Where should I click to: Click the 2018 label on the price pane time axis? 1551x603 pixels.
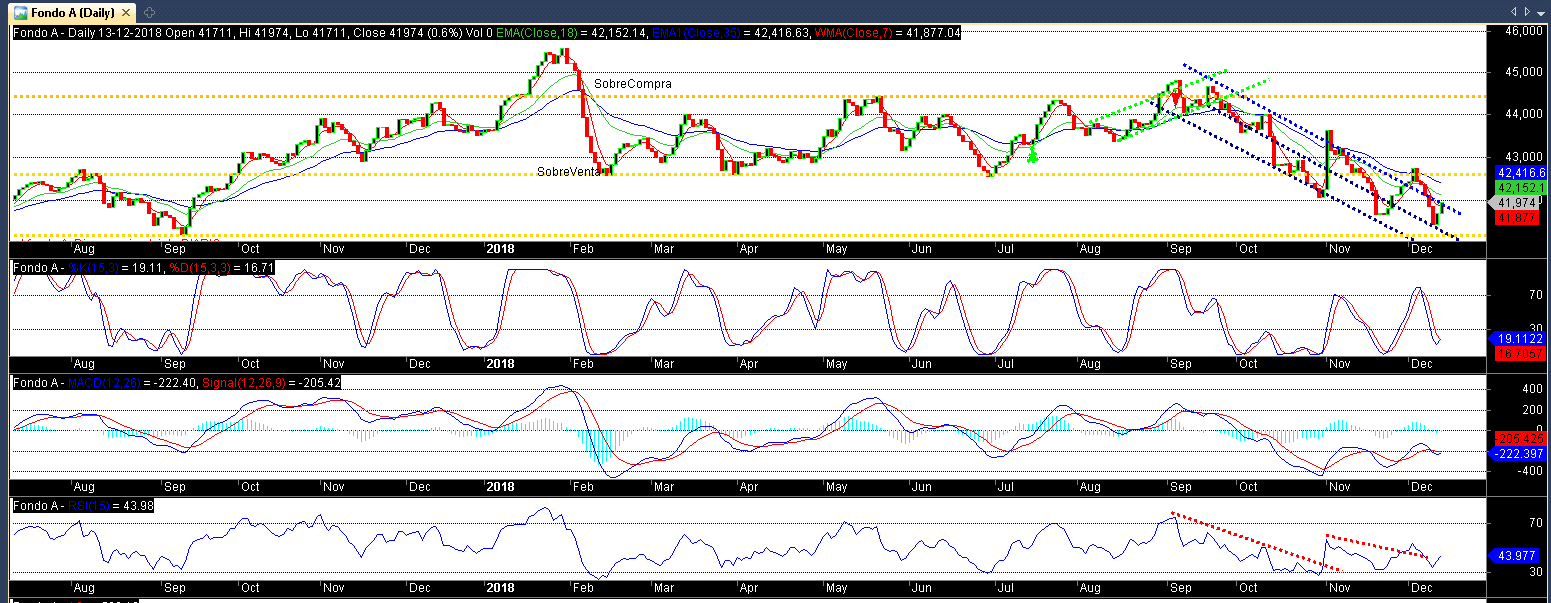(500, 249)
